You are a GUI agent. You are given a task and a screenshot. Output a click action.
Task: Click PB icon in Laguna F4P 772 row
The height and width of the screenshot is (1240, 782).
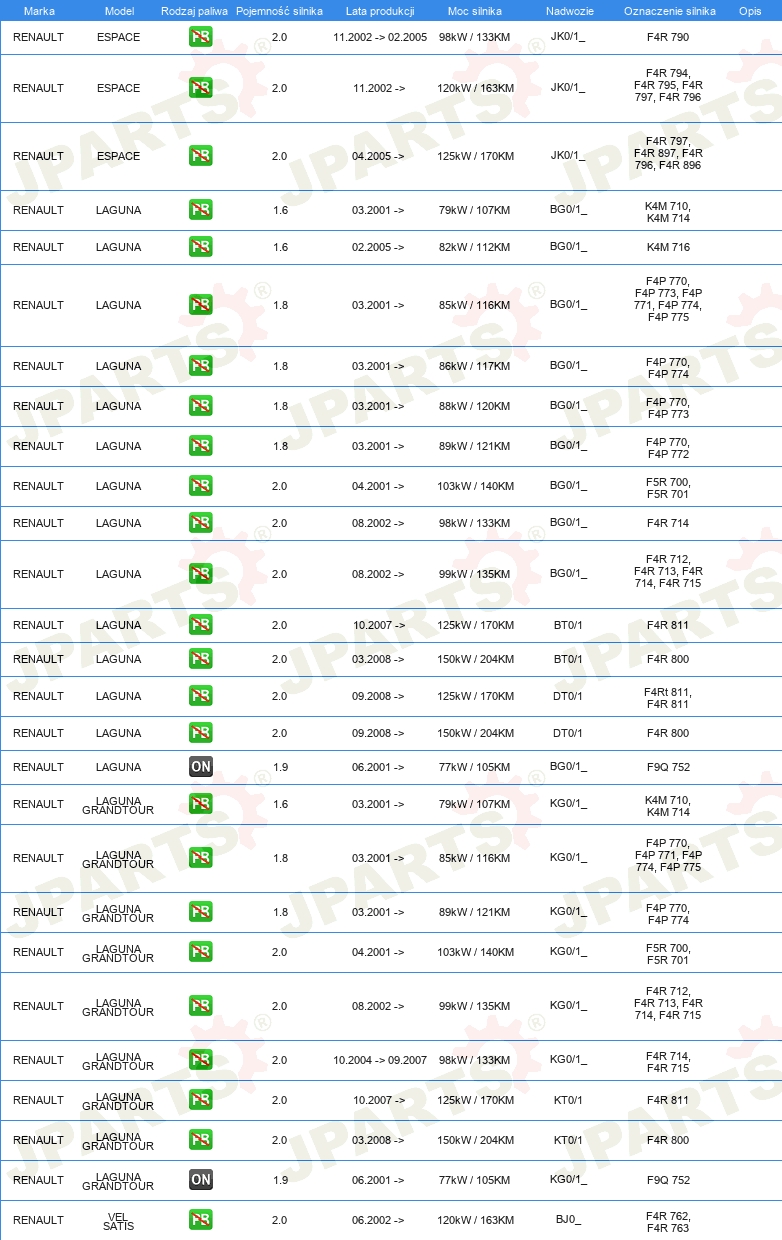pos(201,446)
